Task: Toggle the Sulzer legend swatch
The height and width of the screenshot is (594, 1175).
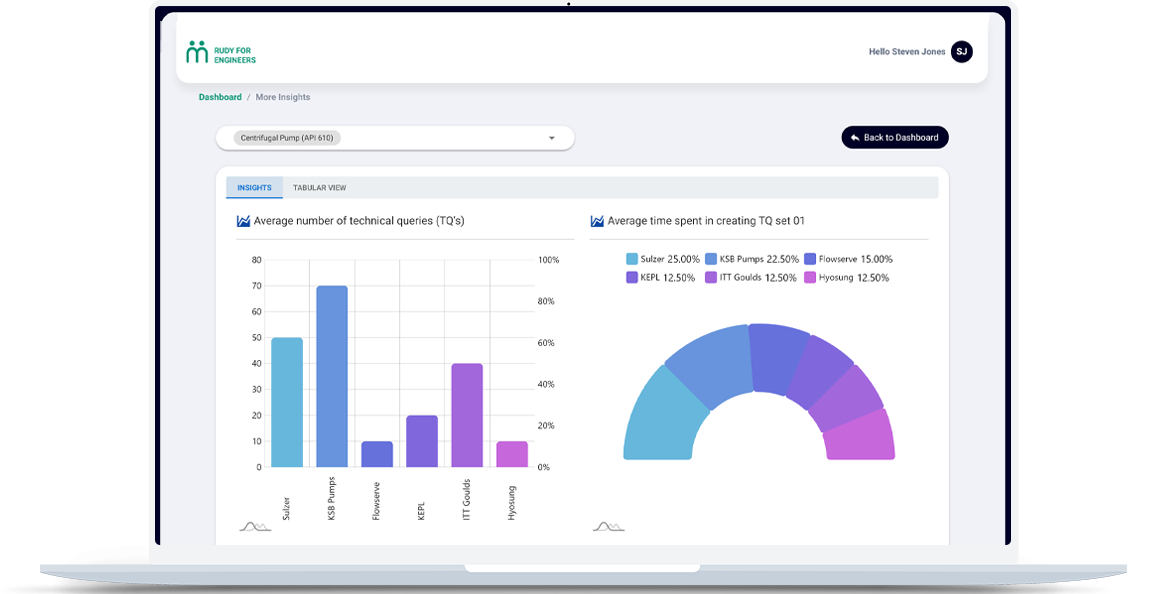Action: coord(632,259)
